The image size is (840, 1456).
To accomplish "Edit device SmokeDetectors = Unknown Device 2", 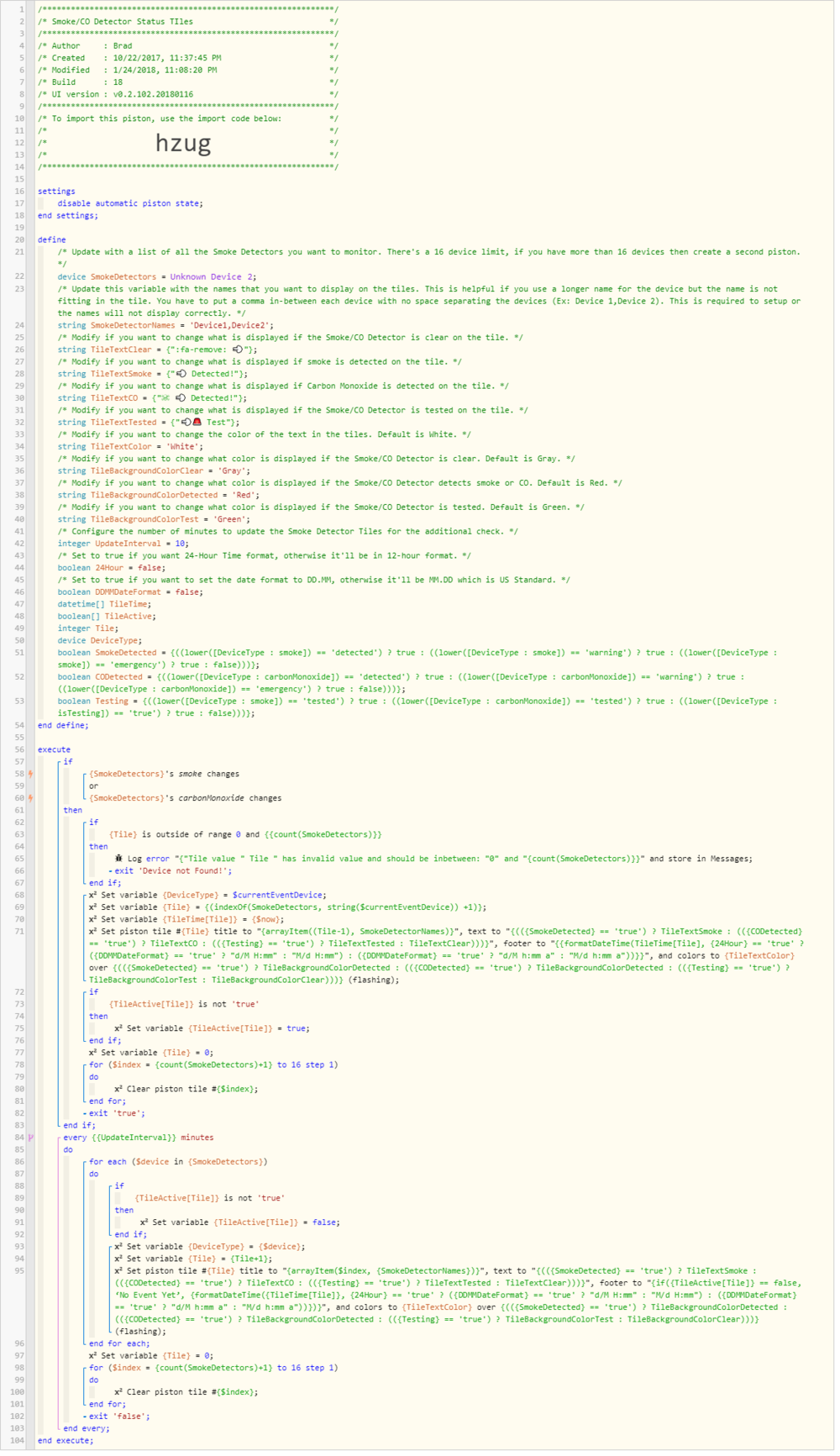I will tap(157, 277).
